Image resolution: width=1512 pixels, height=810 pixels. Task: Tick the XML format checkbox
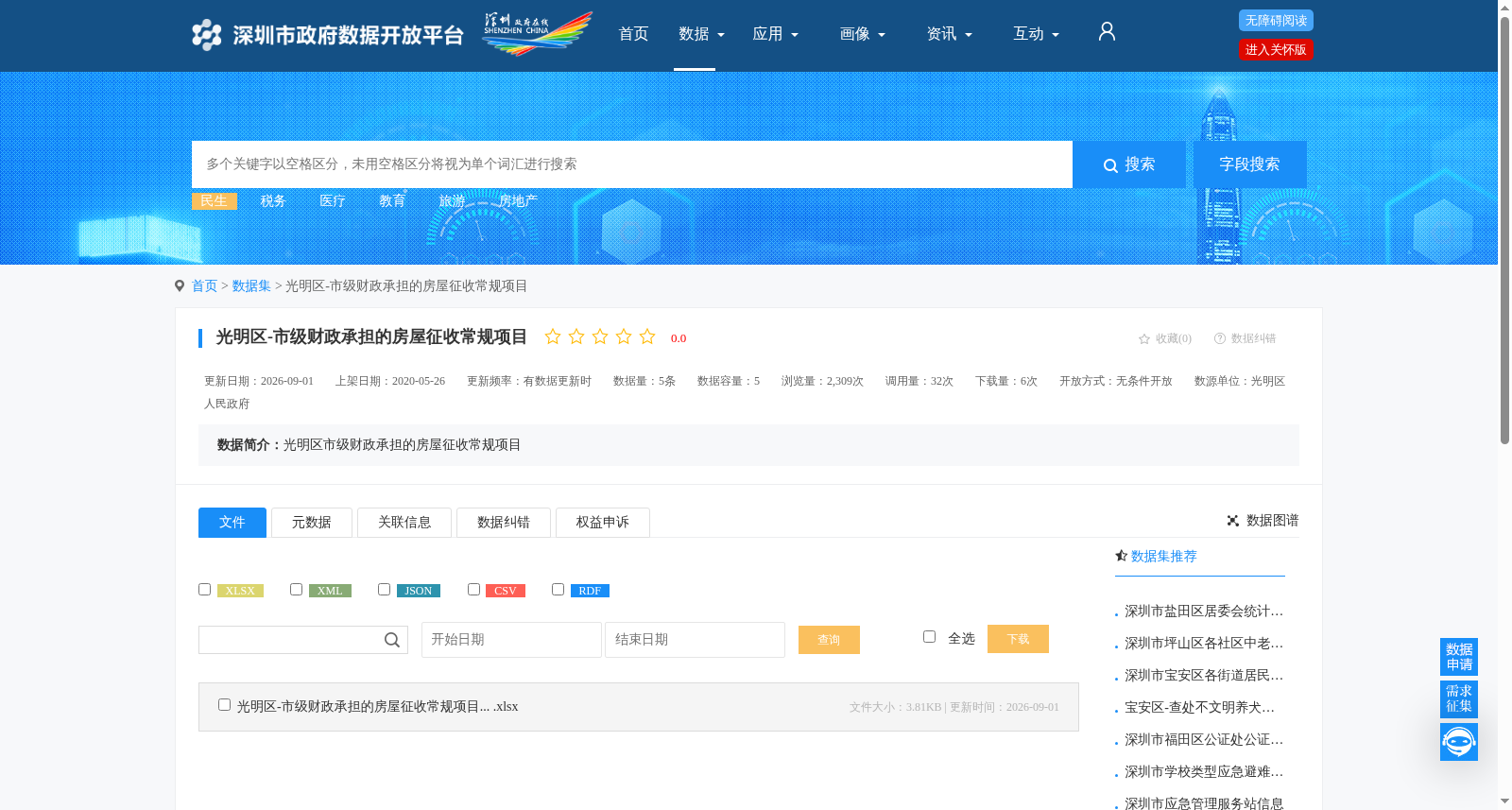pos(296,589)
